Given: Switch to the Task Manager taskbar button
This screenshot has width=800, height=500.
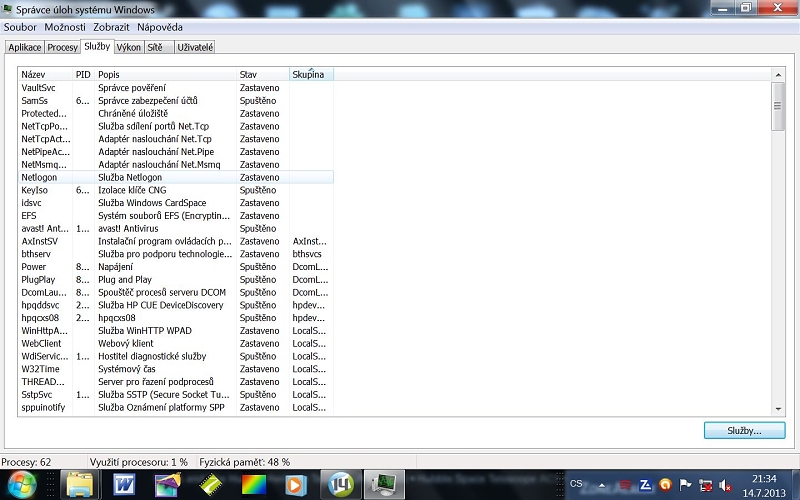Looking at the screenshot, I should pos(384,484).
